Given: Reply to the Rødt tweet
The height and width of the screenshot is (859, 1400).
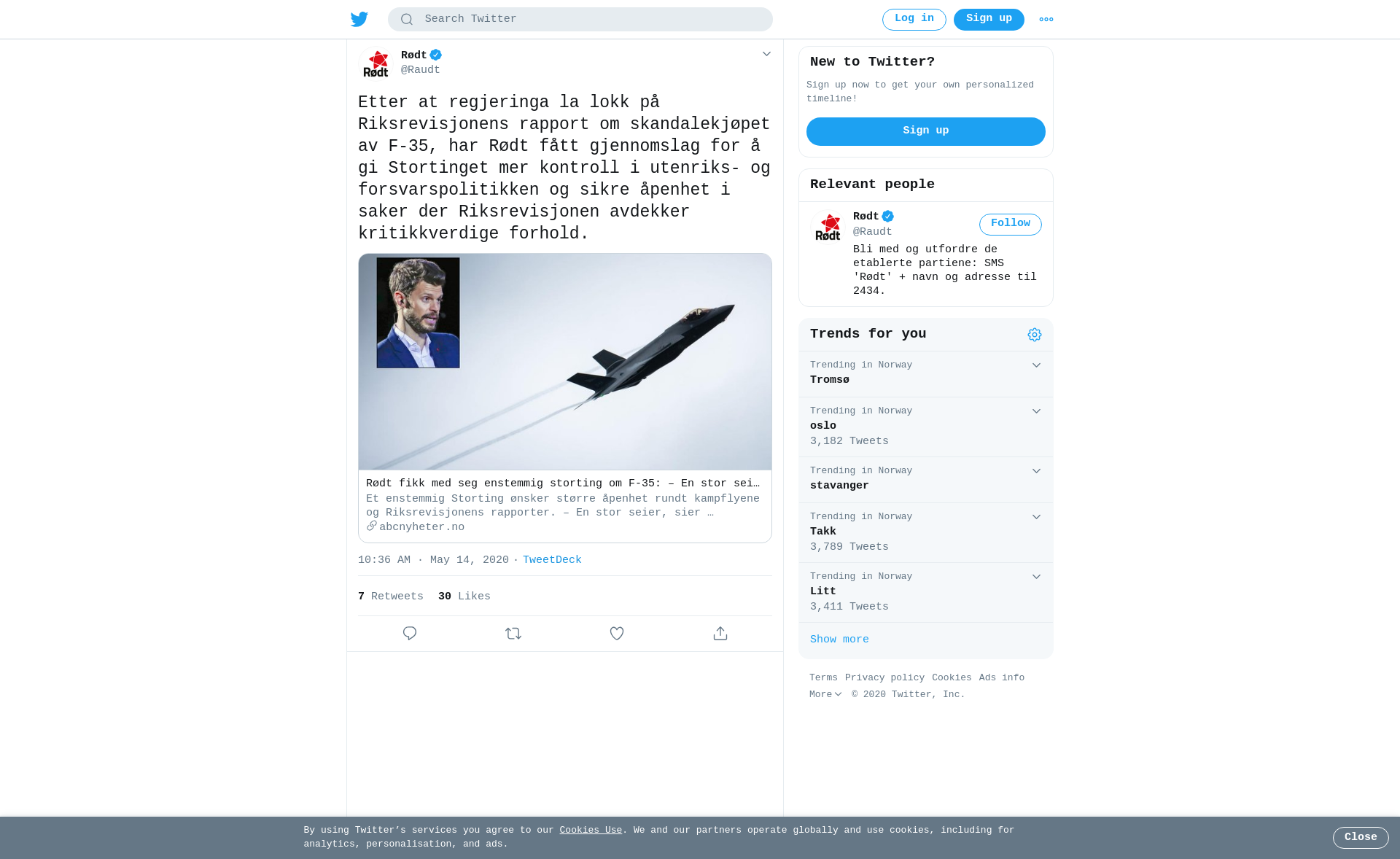Looking at the screenshot, I should click(x=410, y=634).
